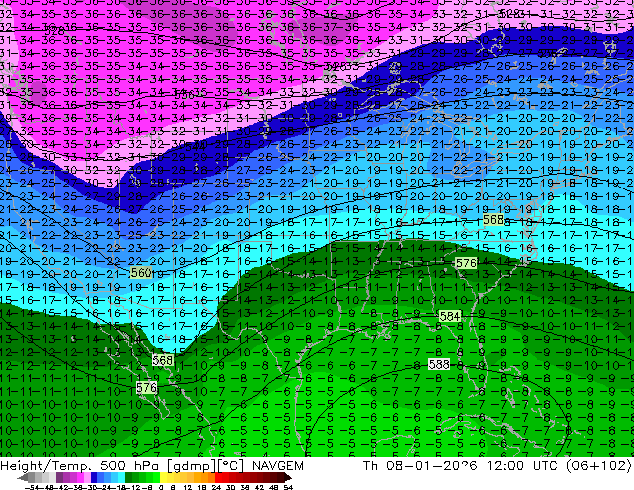This screenshot has height=490, width=634.
Task: Click the bright red 24°C legend swatch
Action: click(x=218, y=477)
